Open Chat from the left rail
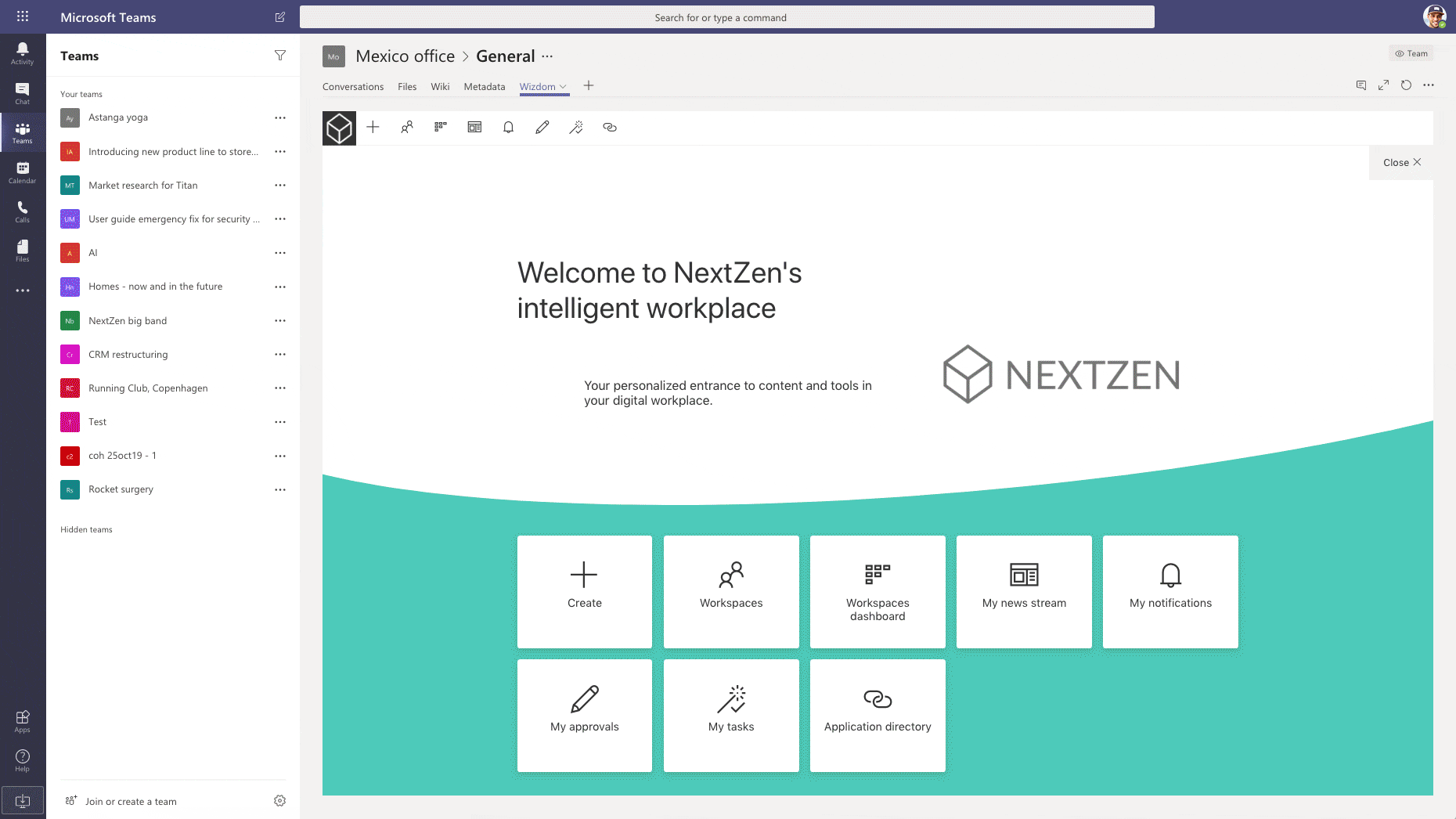Viewport: 1456px width, 819px height. (x=22, y=93)
